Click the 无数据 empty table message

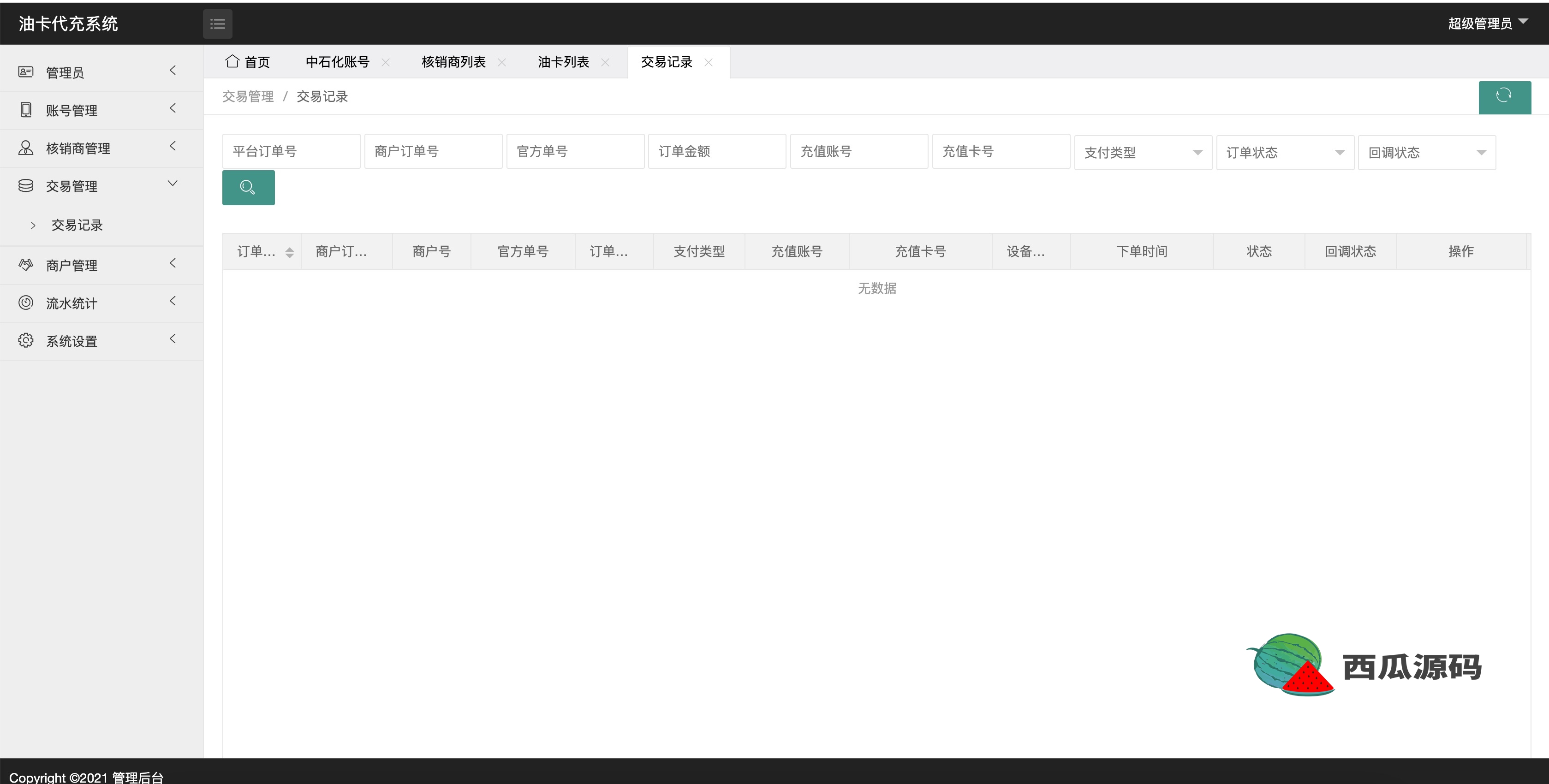(x=877, y=288)
